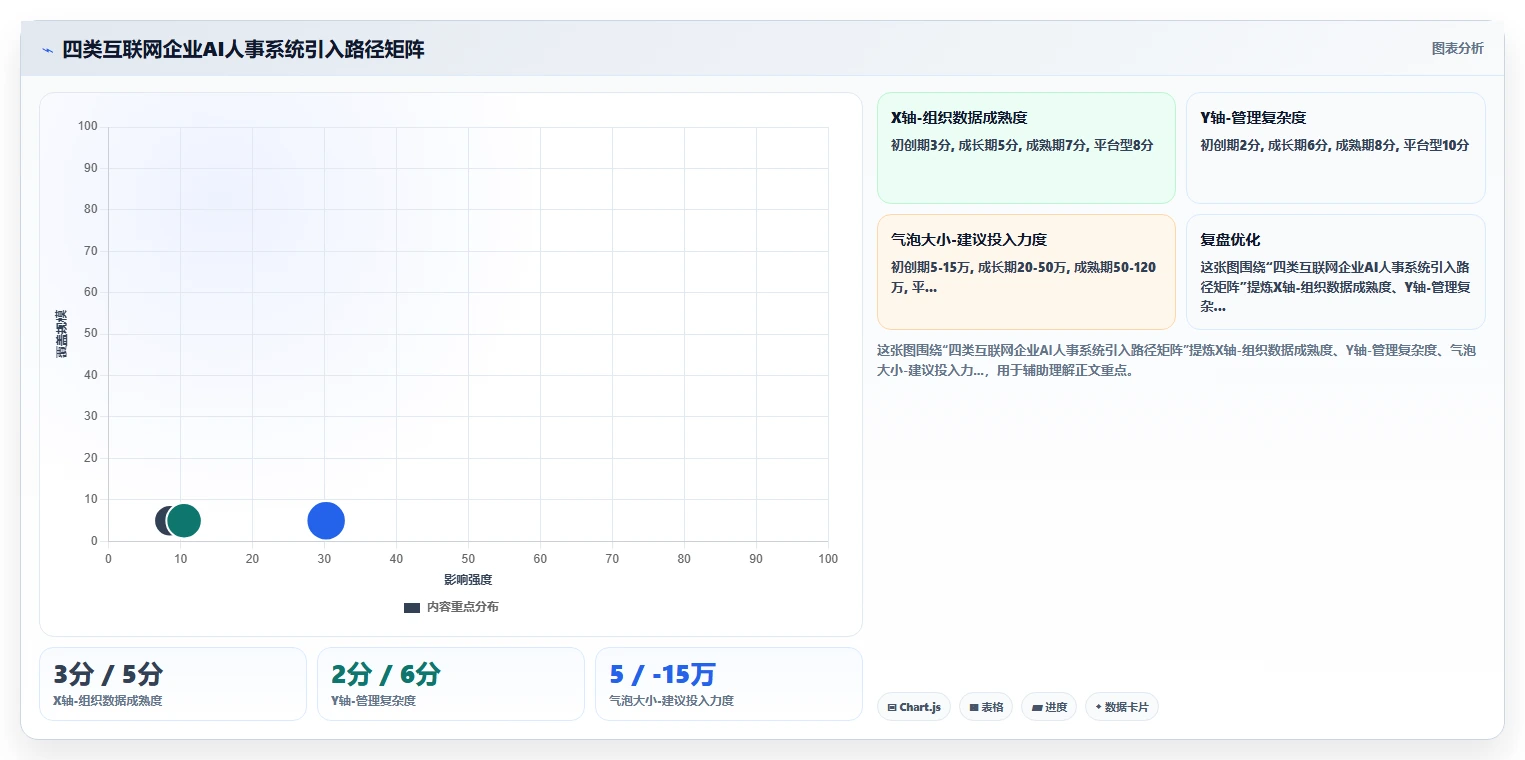Click the 内容重点分布 legend label
This screenshot has width=1525, height=760.
(x=462, y=607)
